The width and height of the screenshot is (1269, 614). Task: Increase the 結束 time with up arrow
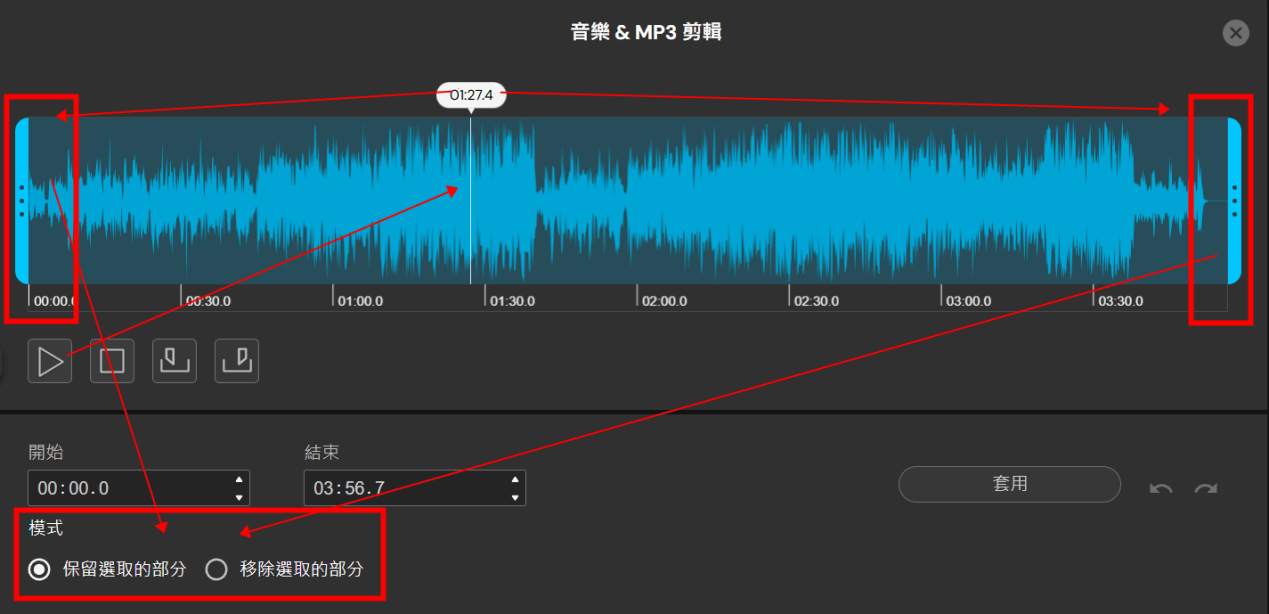(x=515, y=480)
